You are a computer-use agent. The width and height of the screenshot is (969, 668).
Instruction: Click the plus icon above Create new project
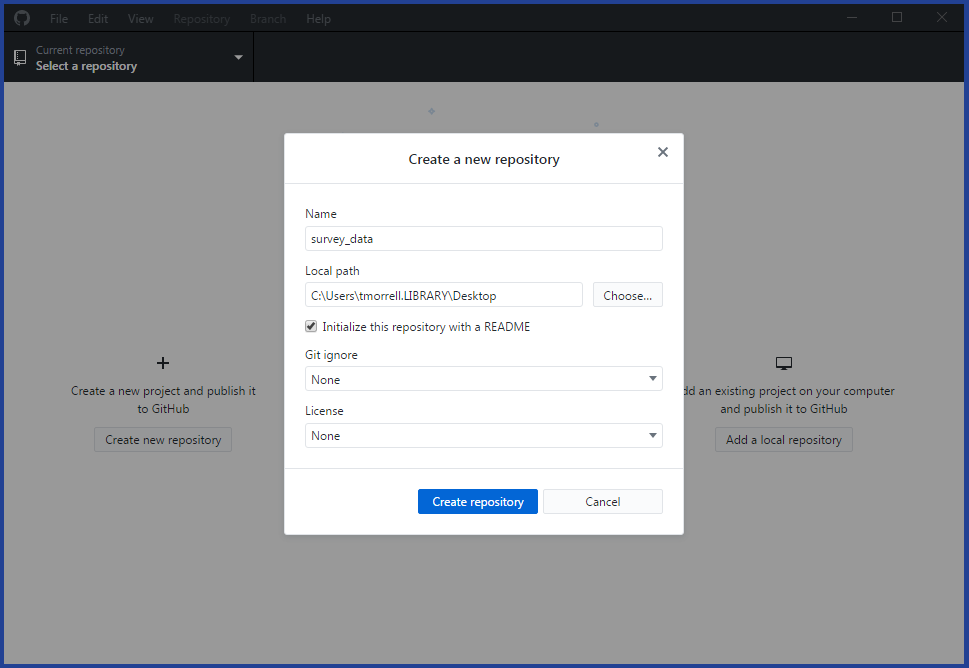(x=163, y=363)
